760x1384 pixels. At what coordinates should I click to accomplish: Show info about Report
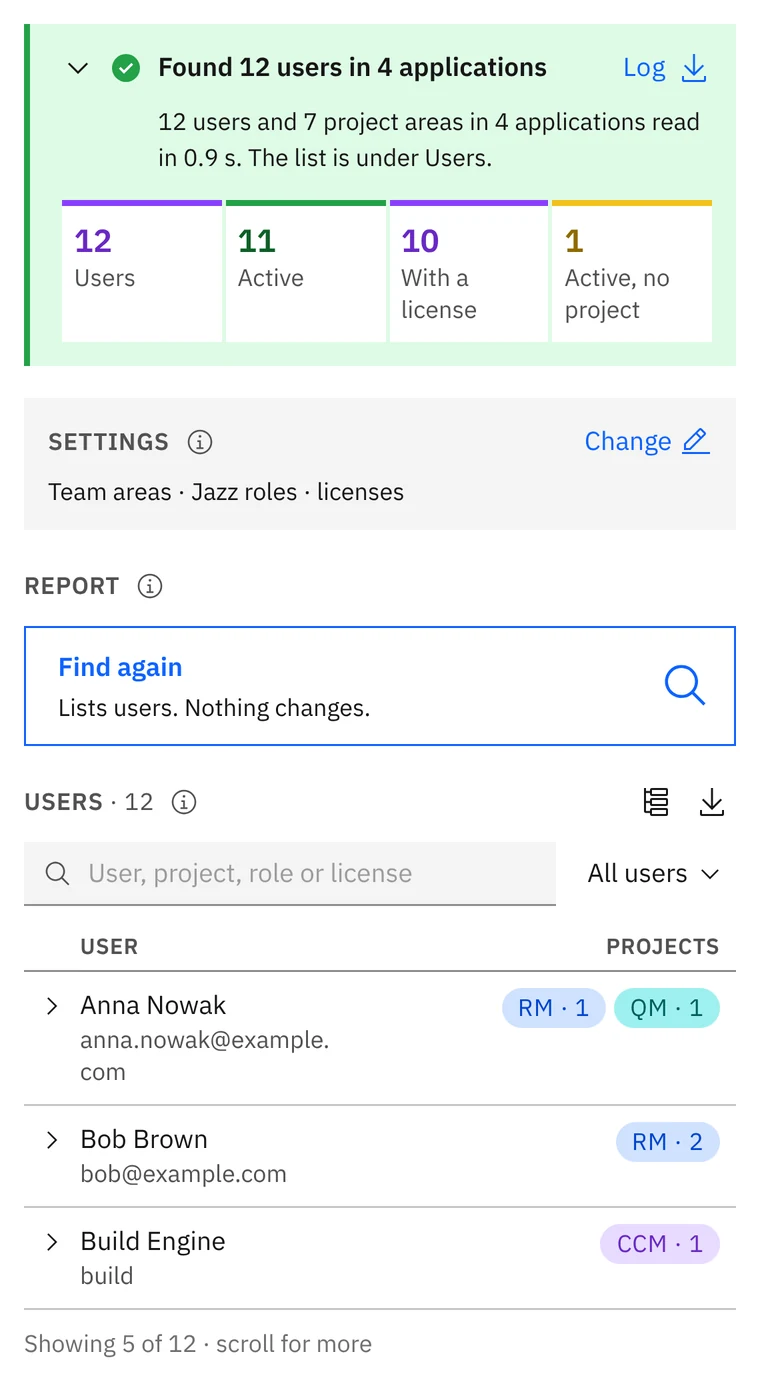click(x=150, y=586)
